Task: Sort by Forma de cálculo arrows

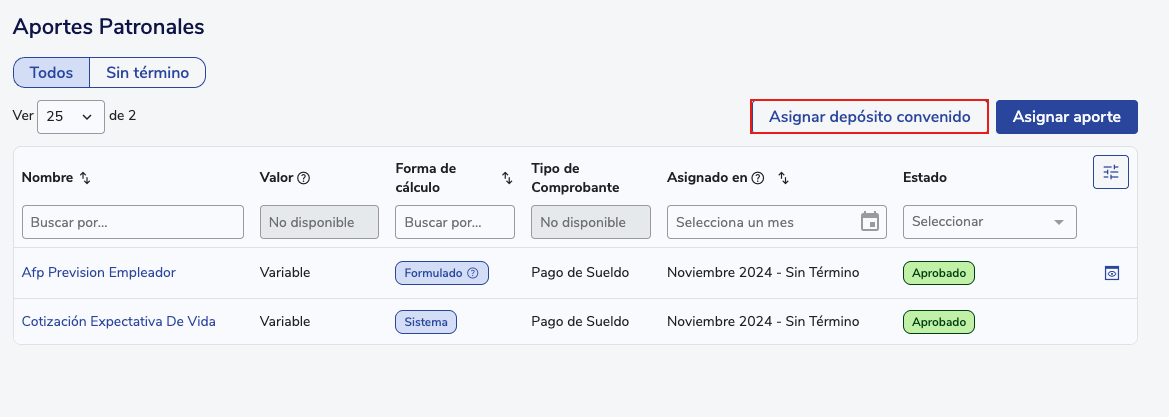Action: [507, 178]
